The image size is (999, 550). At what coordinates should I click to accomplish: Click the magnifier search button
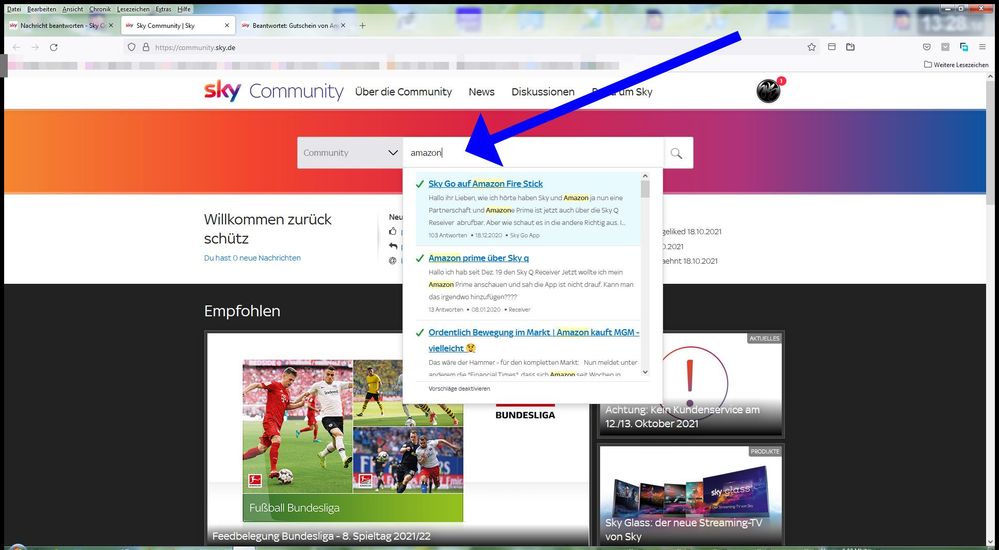pos(676,153)
